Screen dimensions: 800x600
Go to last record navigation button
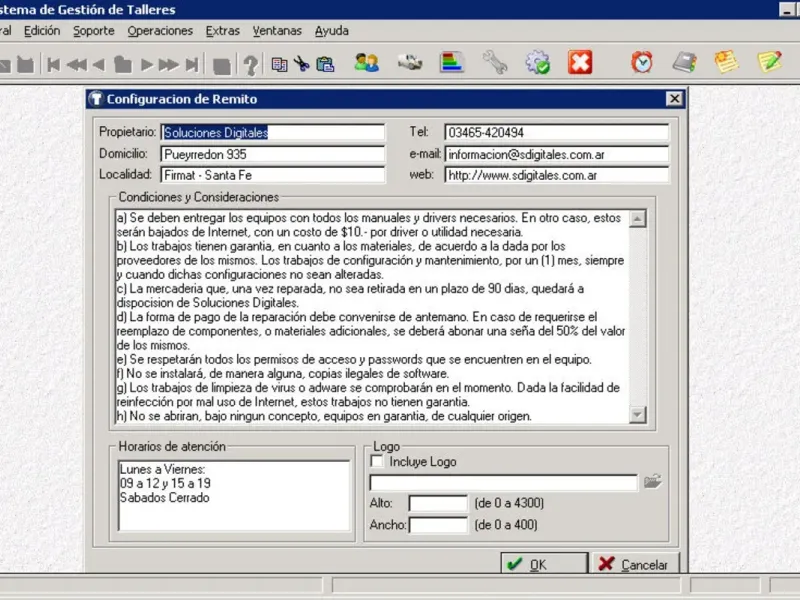192,65
